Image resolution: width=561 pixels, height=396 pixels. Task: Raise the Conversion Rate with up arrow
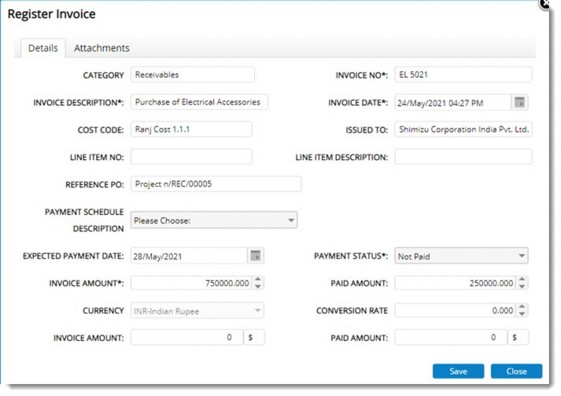pyautogui.click(x=522, y=307)
